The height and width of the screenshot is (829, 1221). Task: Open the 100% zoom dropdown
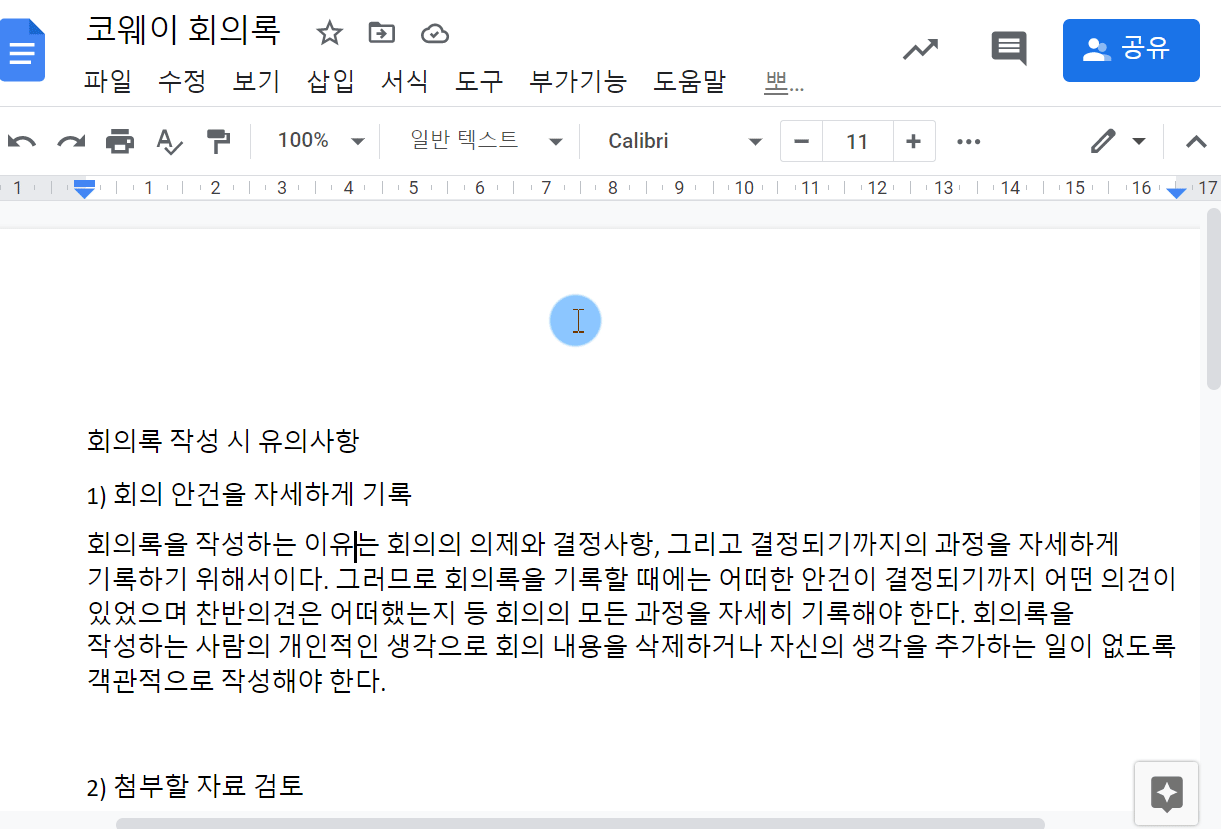tap(320, 141)
